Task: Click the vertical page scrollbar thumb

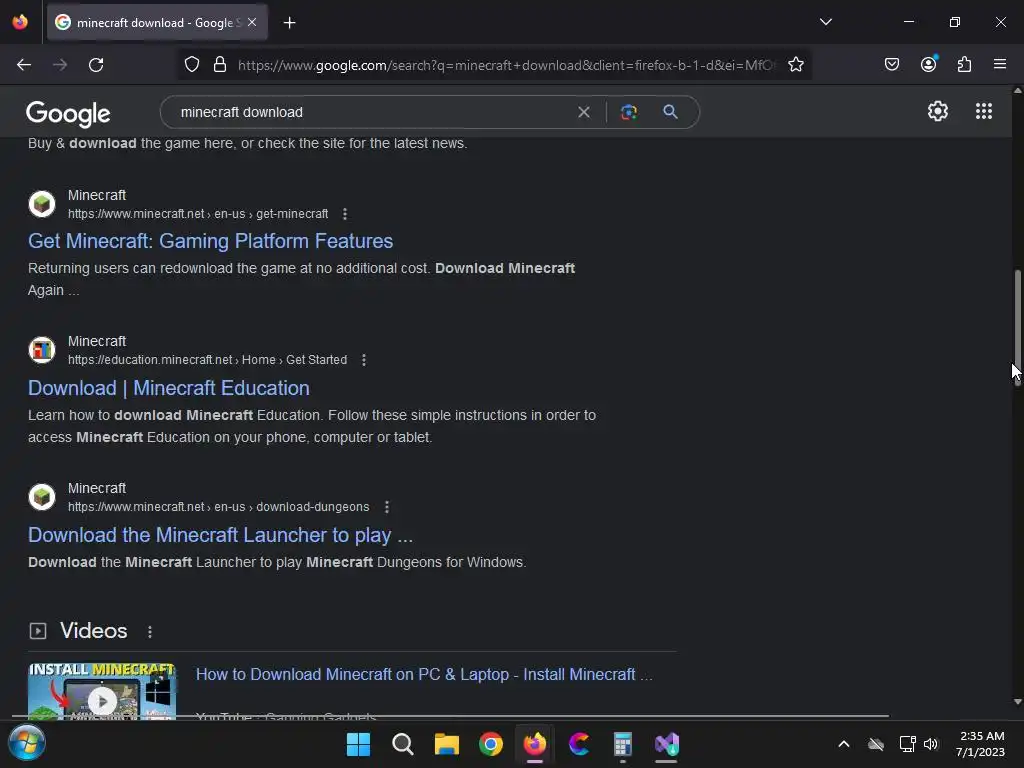Action: tap(1017, 327)
